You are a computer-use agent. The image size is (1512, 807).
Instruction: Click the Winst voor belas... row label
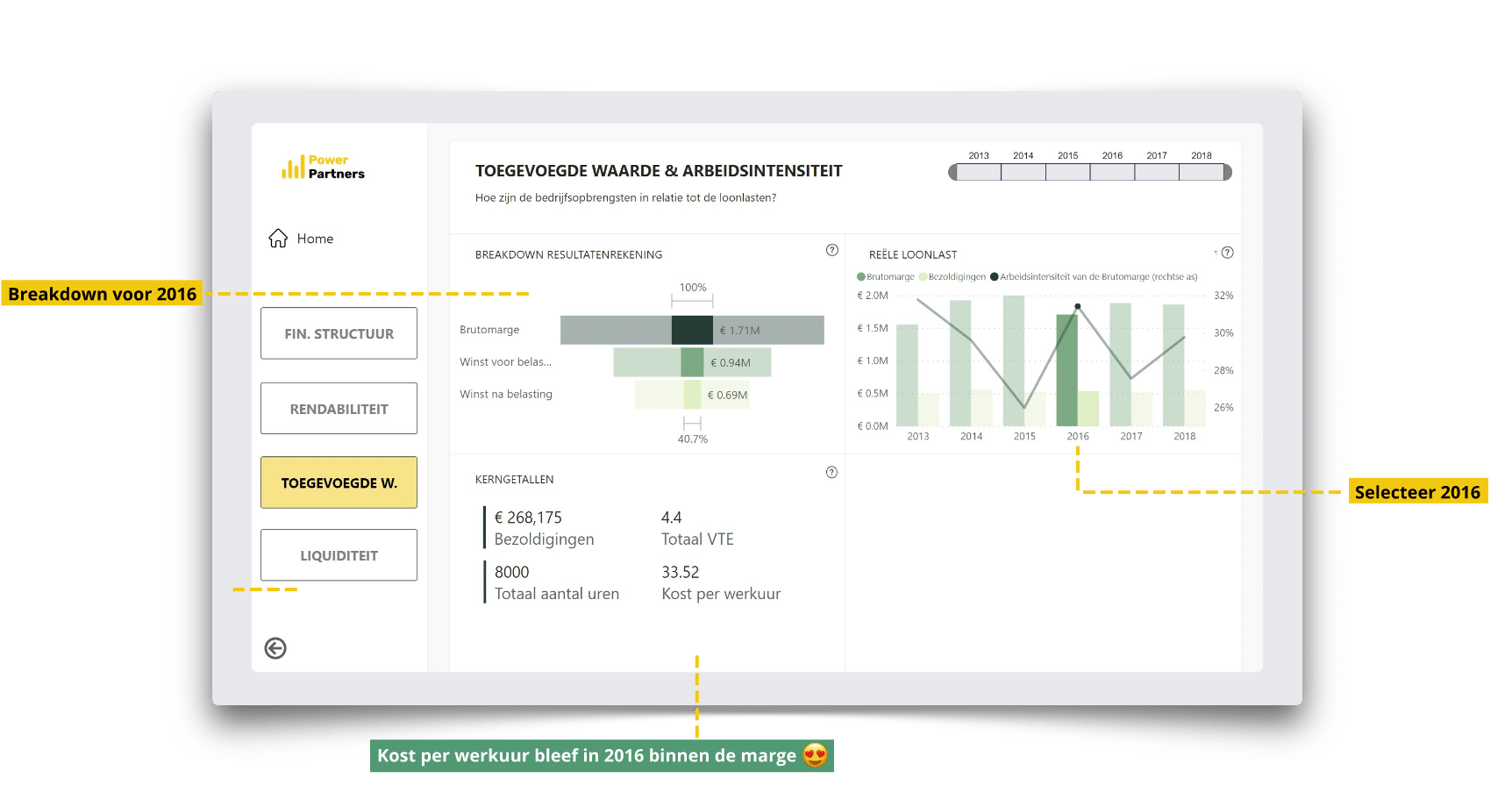pyautogui.click(x=506, y=362)
